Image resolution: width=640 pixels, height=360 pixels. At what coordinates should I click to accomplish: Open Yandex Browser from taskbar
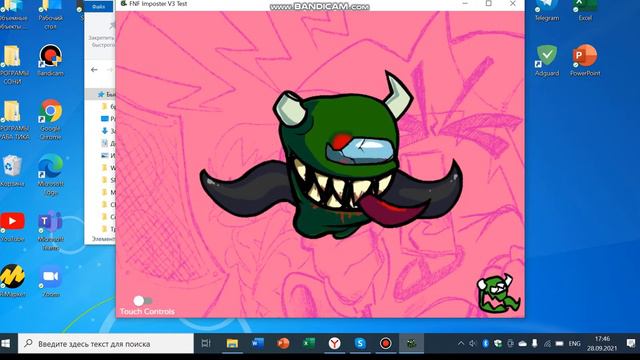point(334,344)
